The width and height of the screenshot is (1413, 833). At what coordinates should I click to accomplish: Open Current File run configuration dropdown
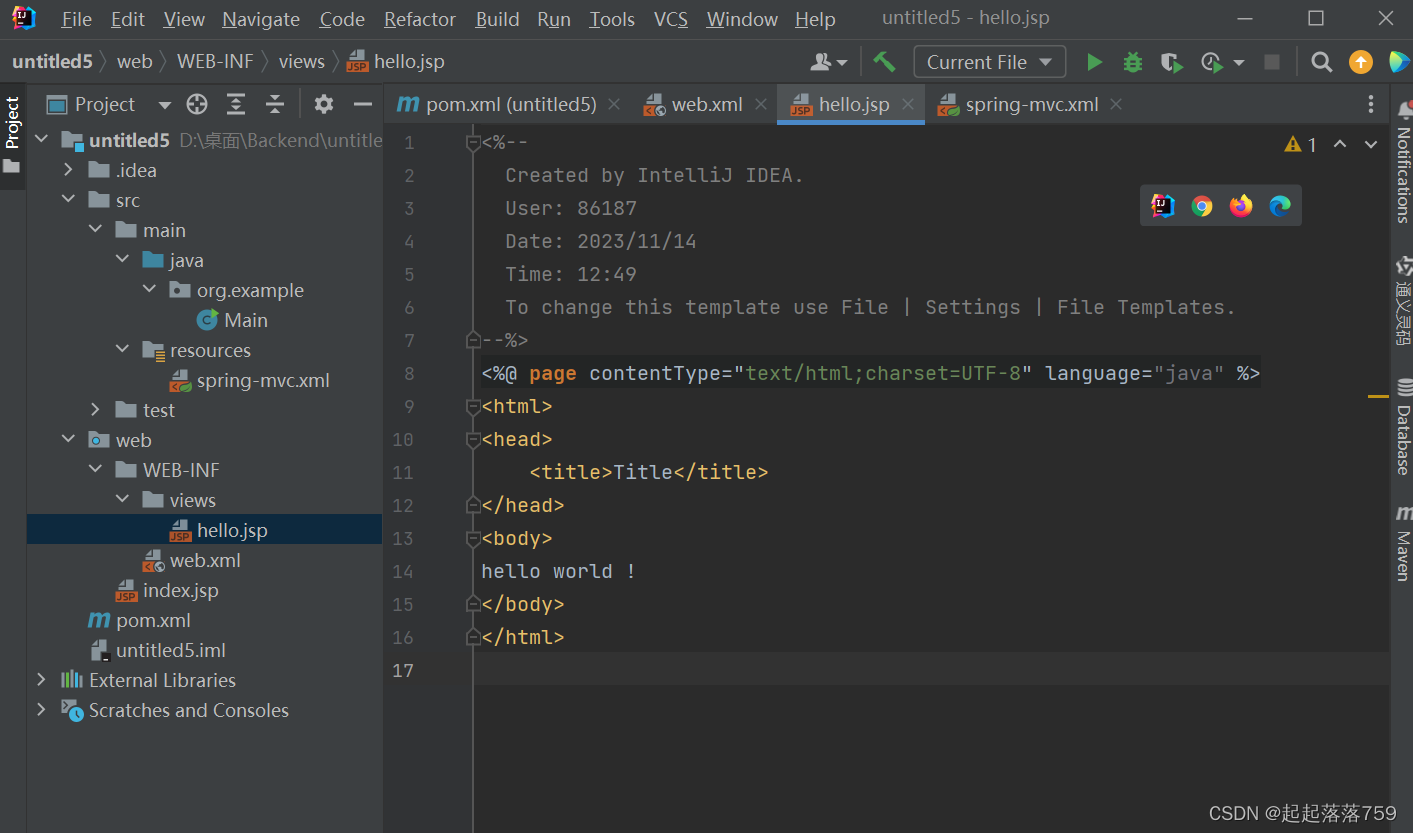pyautogui.click(x=989, y=62)
